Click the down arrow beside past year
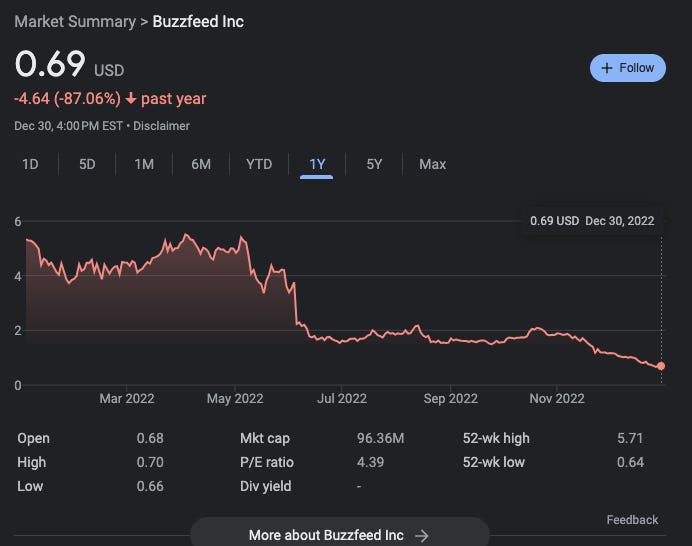Screen dimensions: 692x546 131,98
